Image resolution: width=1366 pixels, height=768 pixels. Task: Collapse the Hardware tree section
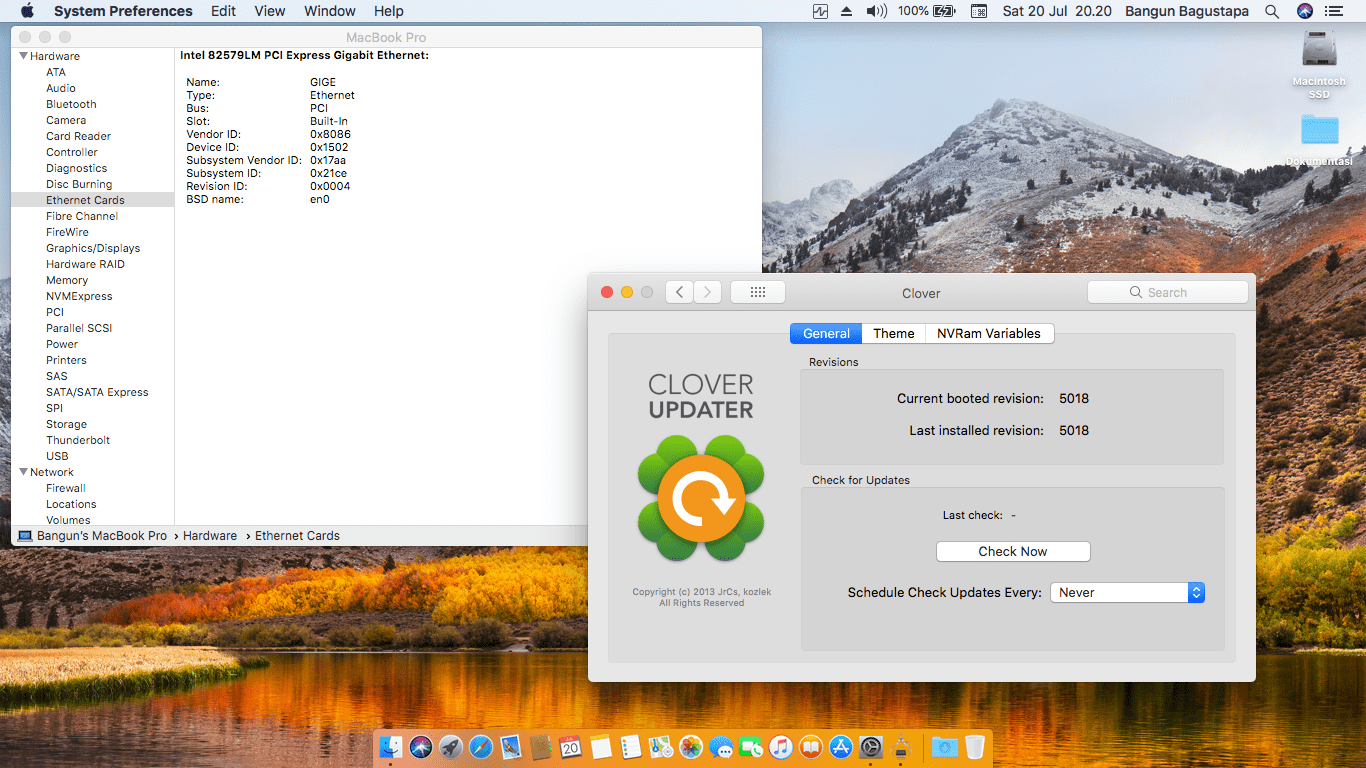pyautogui.click(x=24, y=56)
